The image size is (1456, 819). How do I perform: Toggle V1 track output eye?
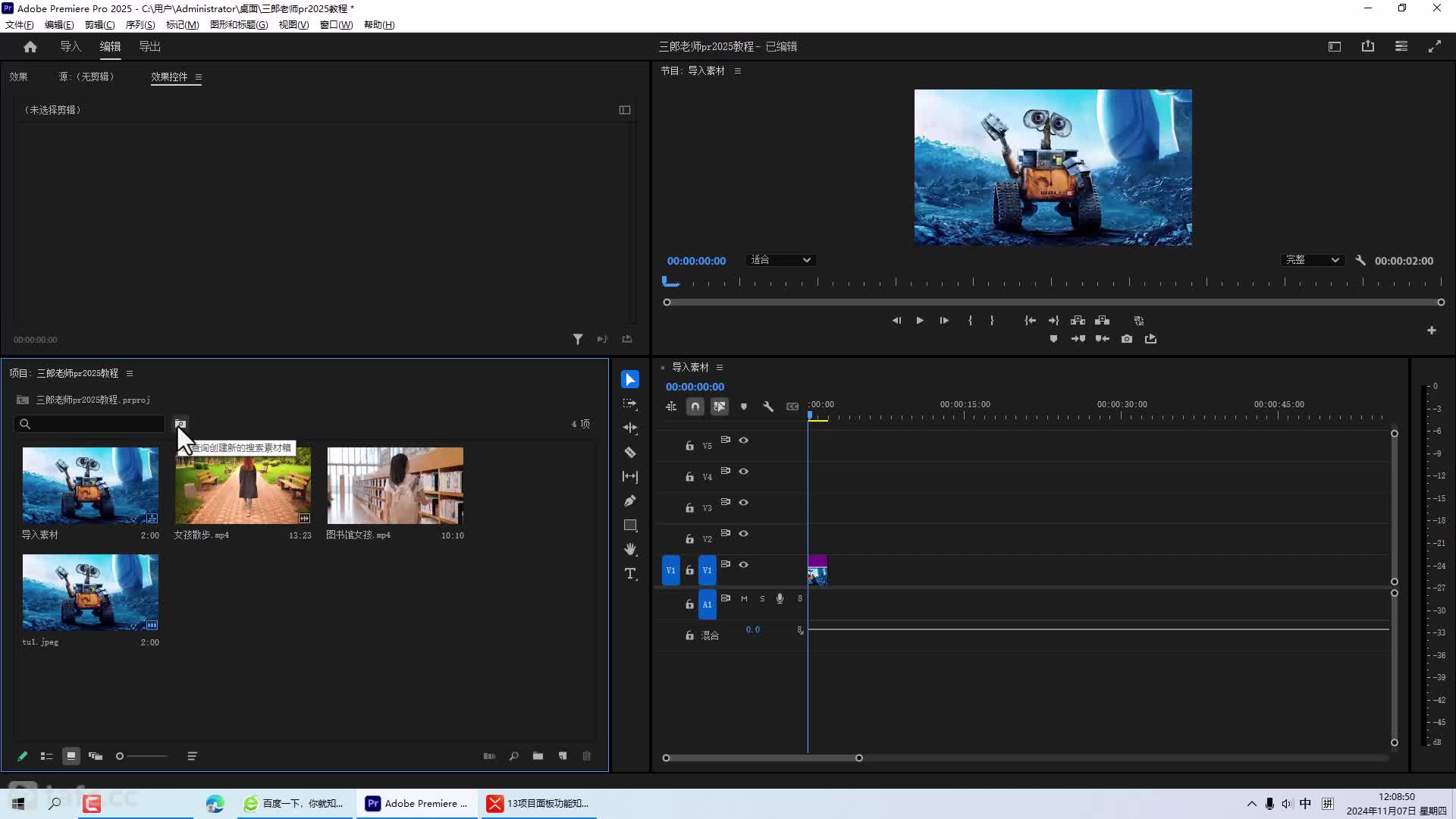tap(744, 564)
